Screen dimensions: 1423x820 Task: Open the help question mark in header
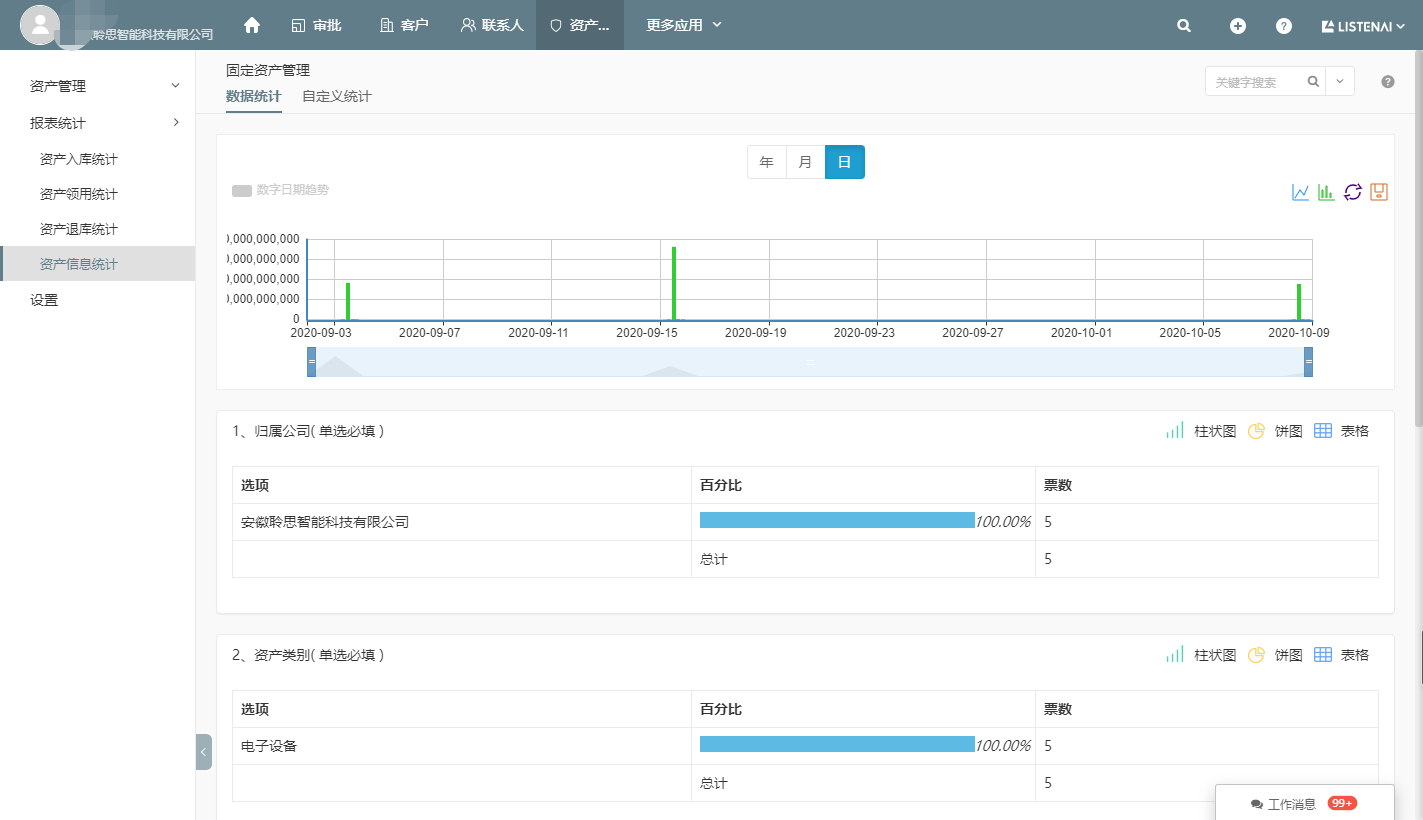pos(1284,26)
